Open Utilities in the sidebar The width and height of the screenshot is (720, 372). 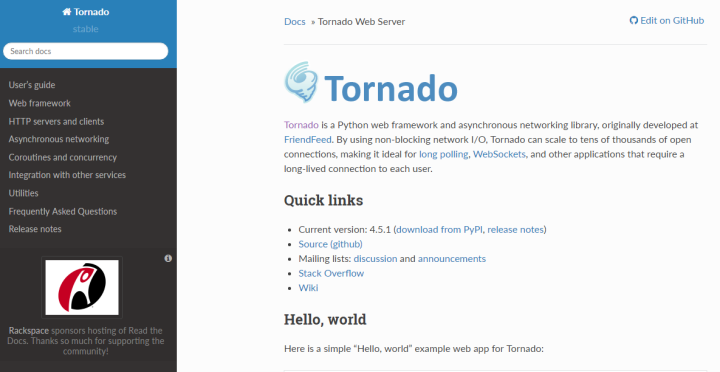(23, 193)
